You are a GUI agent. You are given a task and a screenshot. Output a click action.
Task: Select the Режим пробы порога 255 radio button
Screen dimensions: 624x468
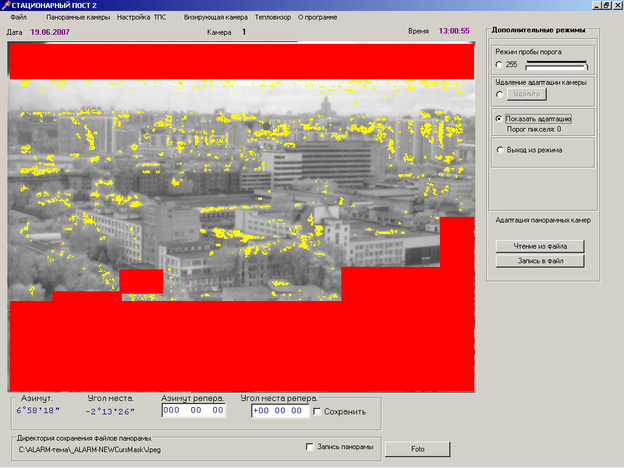coord(500,64)
